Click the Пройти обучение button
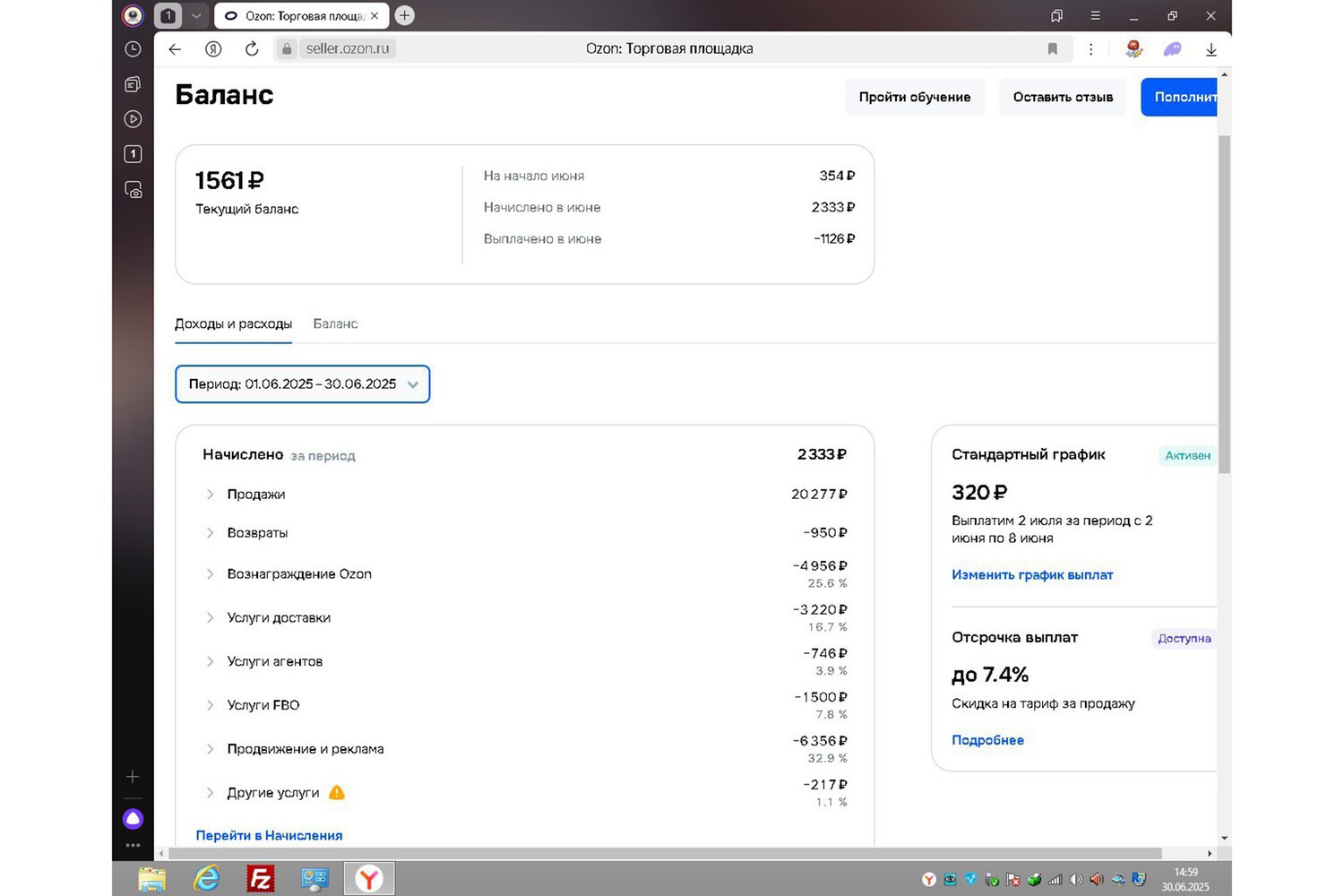This screenshot has height=896, width=1344. (914, 97)
